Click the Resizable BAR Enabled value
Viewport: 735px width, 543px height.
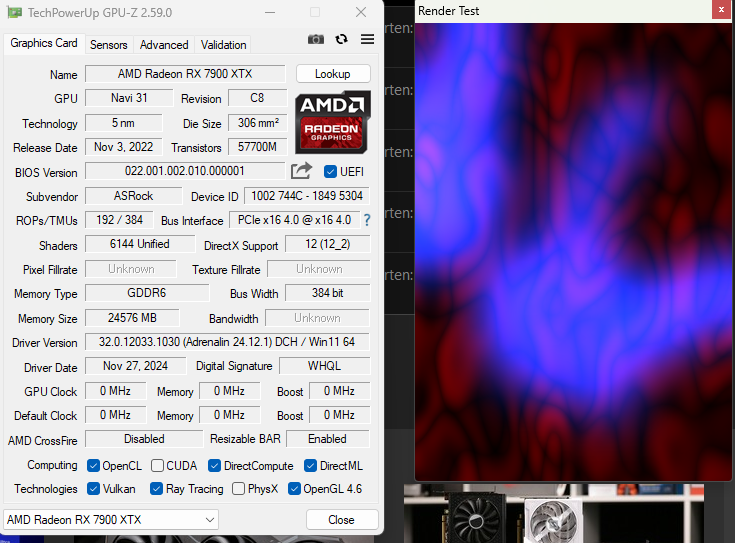click(328, 439)
